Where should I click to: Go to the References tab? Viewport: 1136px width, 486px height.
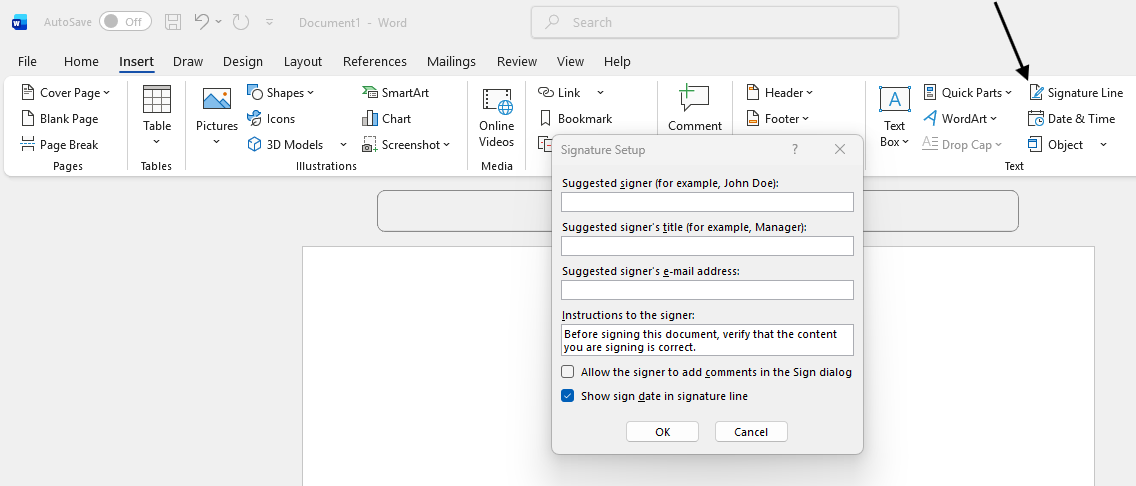375,62
